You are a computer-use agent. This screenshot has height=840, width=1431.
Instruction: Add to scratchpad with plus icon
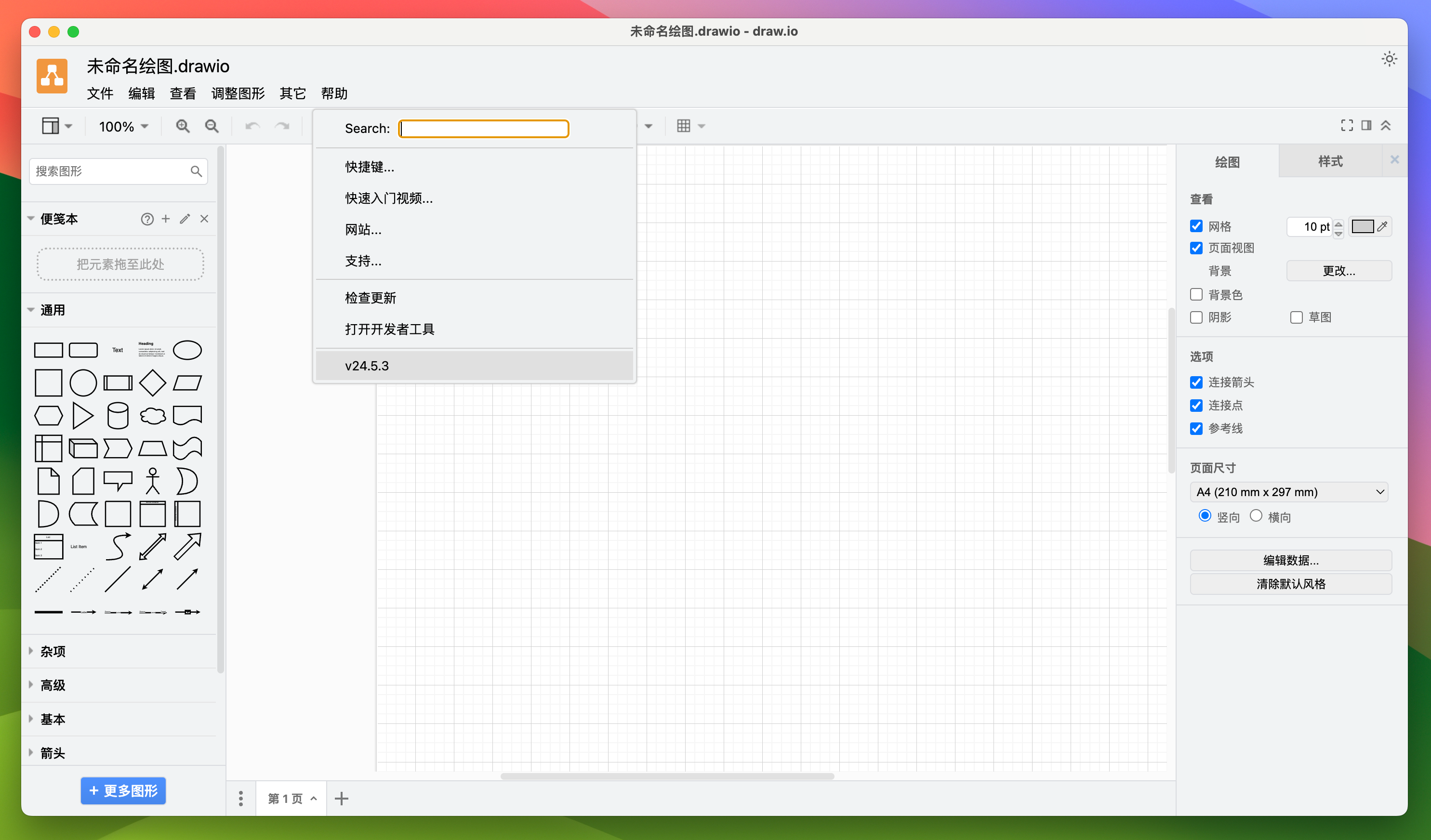point(166,219)
